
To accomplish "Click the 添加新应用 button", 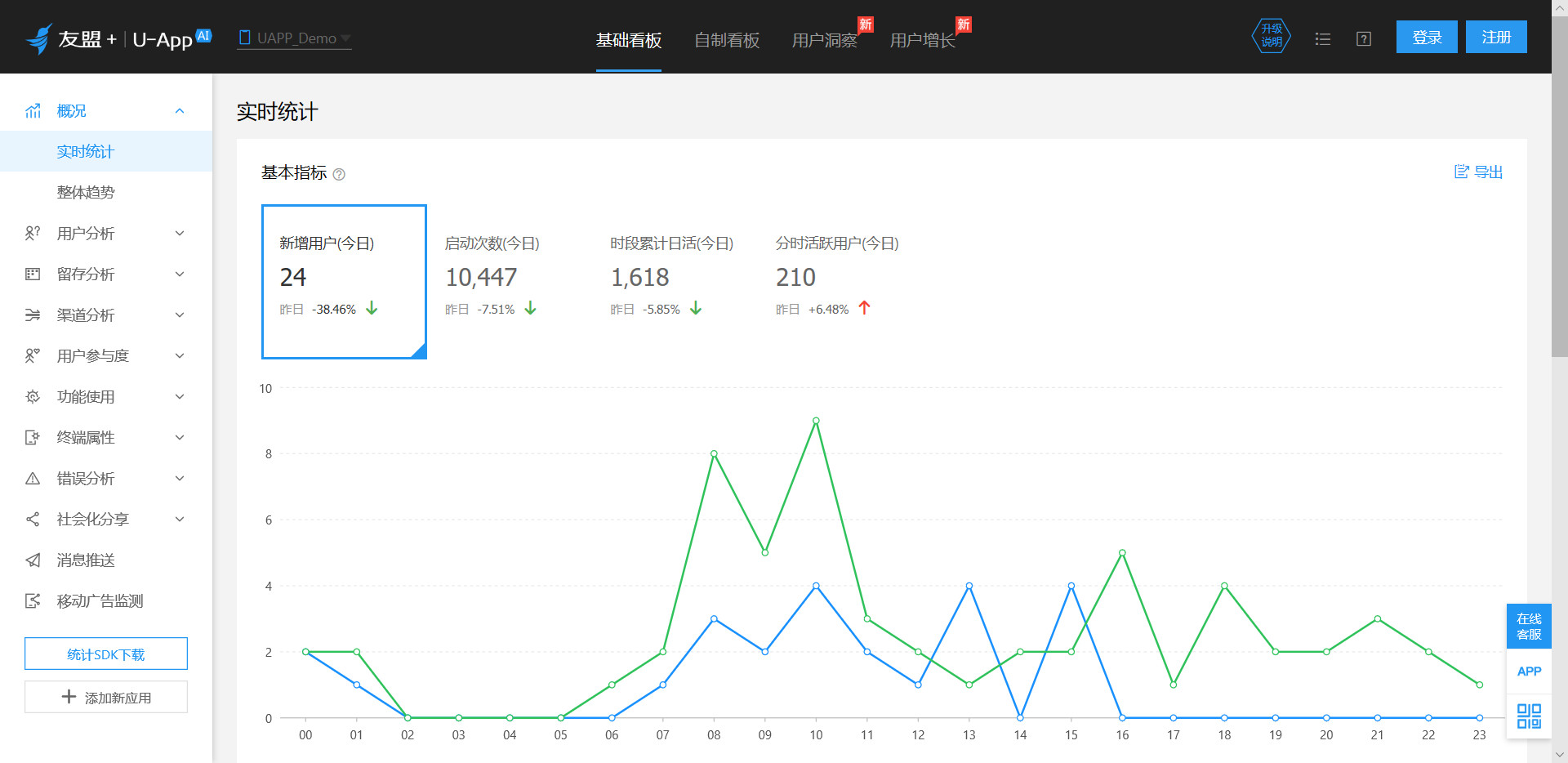I will pyautogui.click(x=106, y=697).
